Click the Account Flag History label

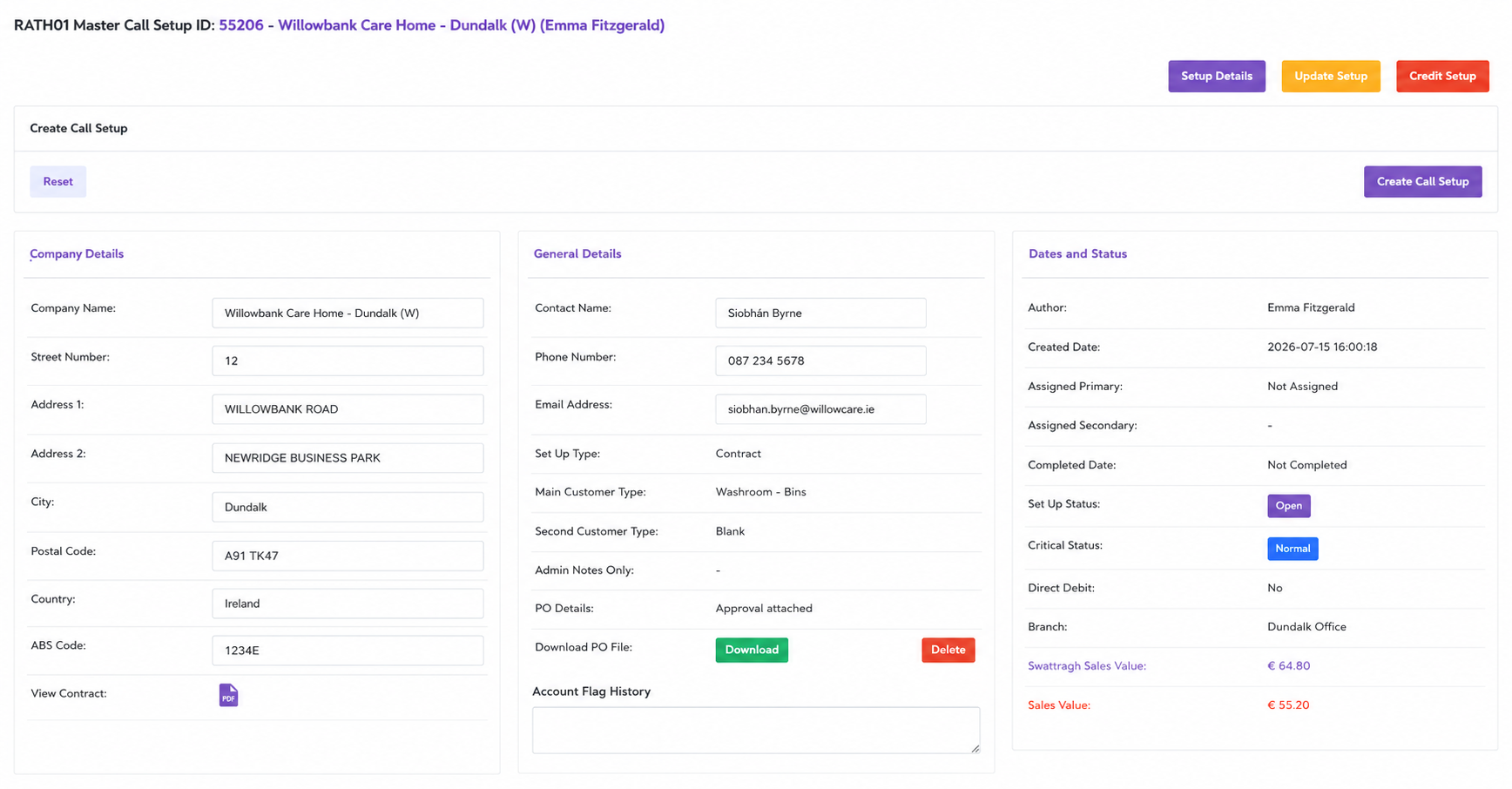click(591, 691)
